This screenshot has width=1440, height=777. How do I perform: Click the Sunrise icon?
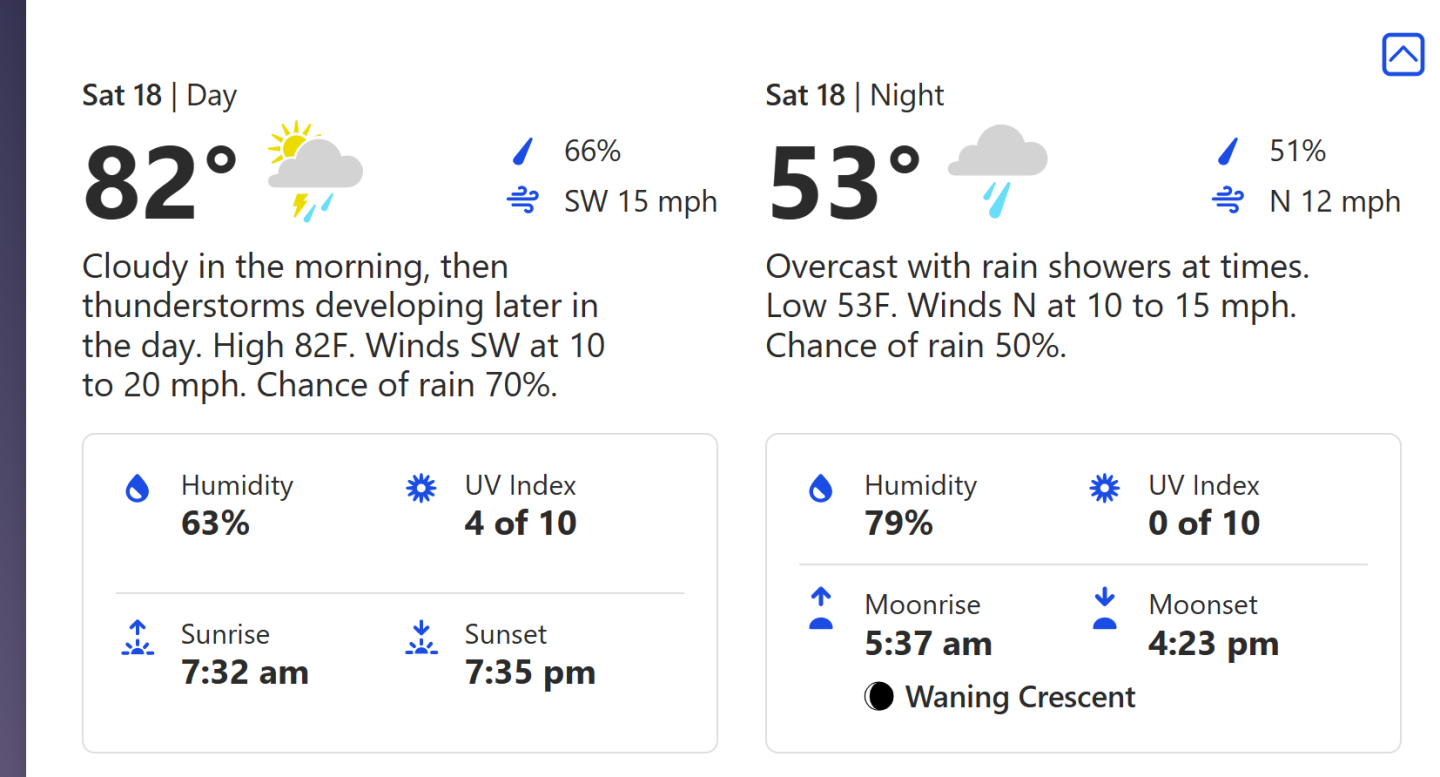coord(137,637)
